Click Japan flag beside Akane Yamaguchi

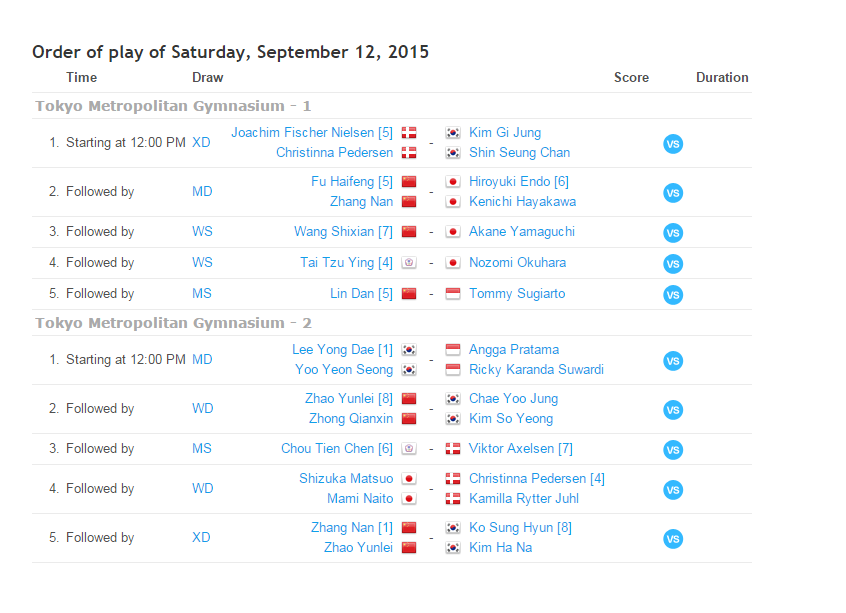[453, 232]
